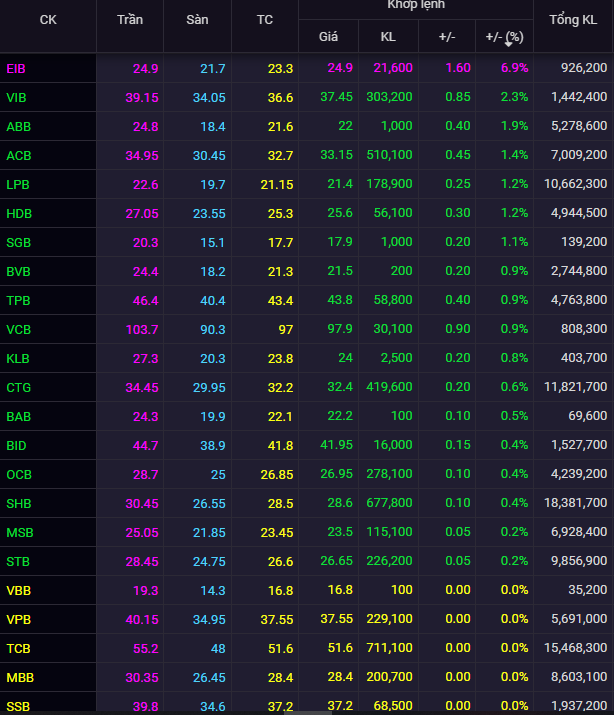The width and height of the screenshot is (614, 715).
Task: Select VCB ceiling price 103.7
Action: [x=142, y=330]
